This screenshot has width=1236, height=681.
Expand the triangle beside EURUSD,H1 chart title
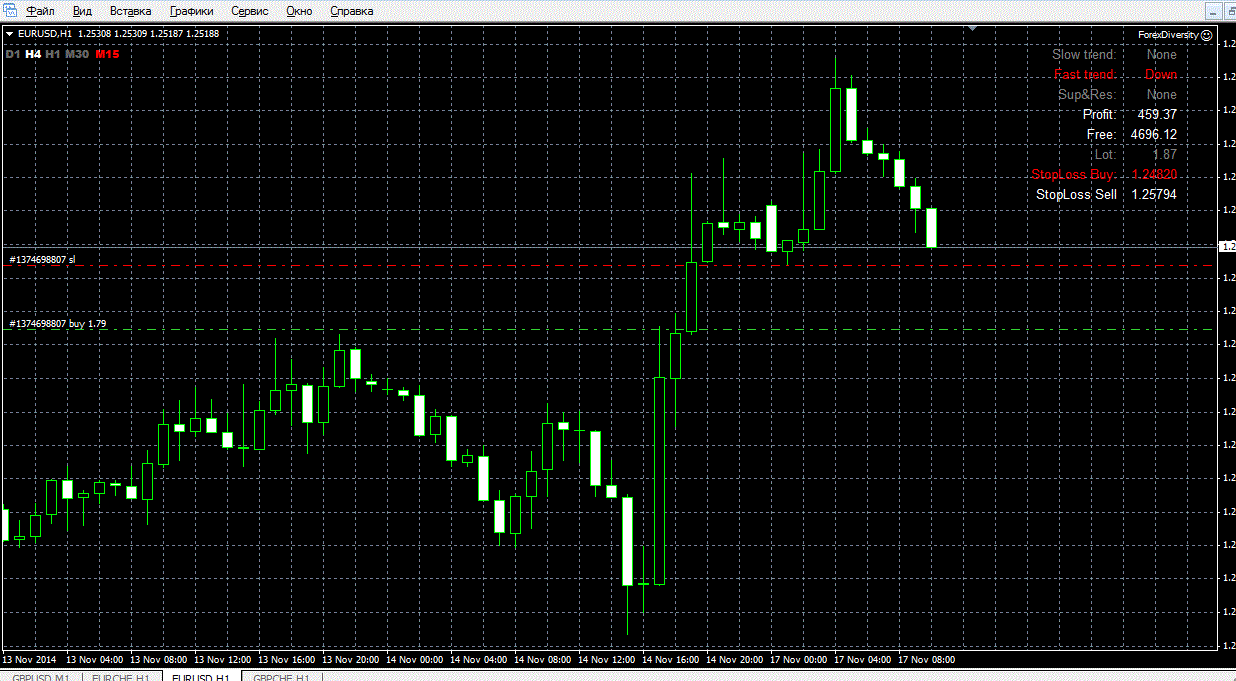click(10, 34)
